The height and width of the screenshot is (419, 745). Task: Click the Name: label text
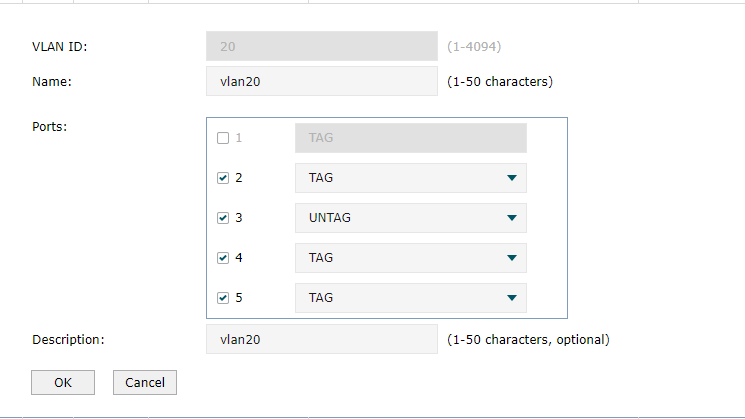52,82
